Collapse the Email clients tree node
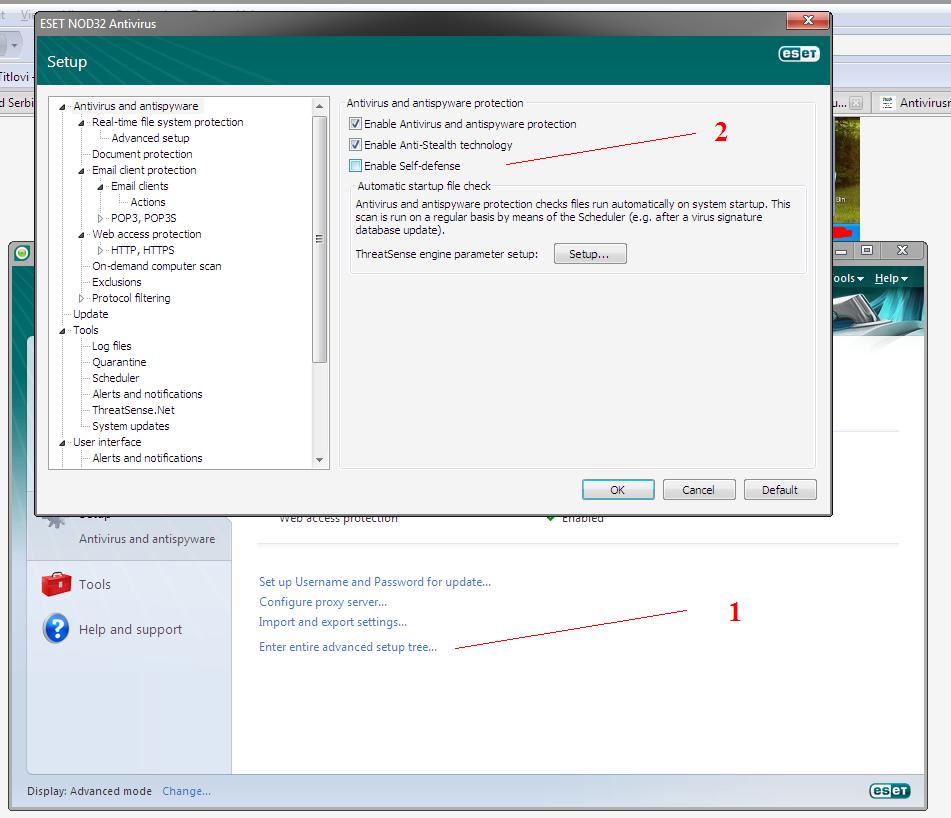Screen dimensions: 951x818 pos(100,187)
